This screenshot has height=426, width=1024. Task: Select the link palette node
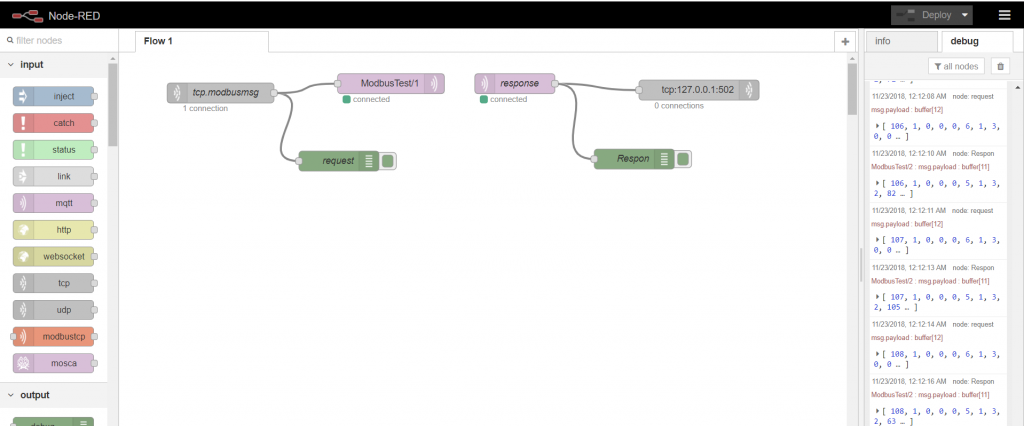54,176
